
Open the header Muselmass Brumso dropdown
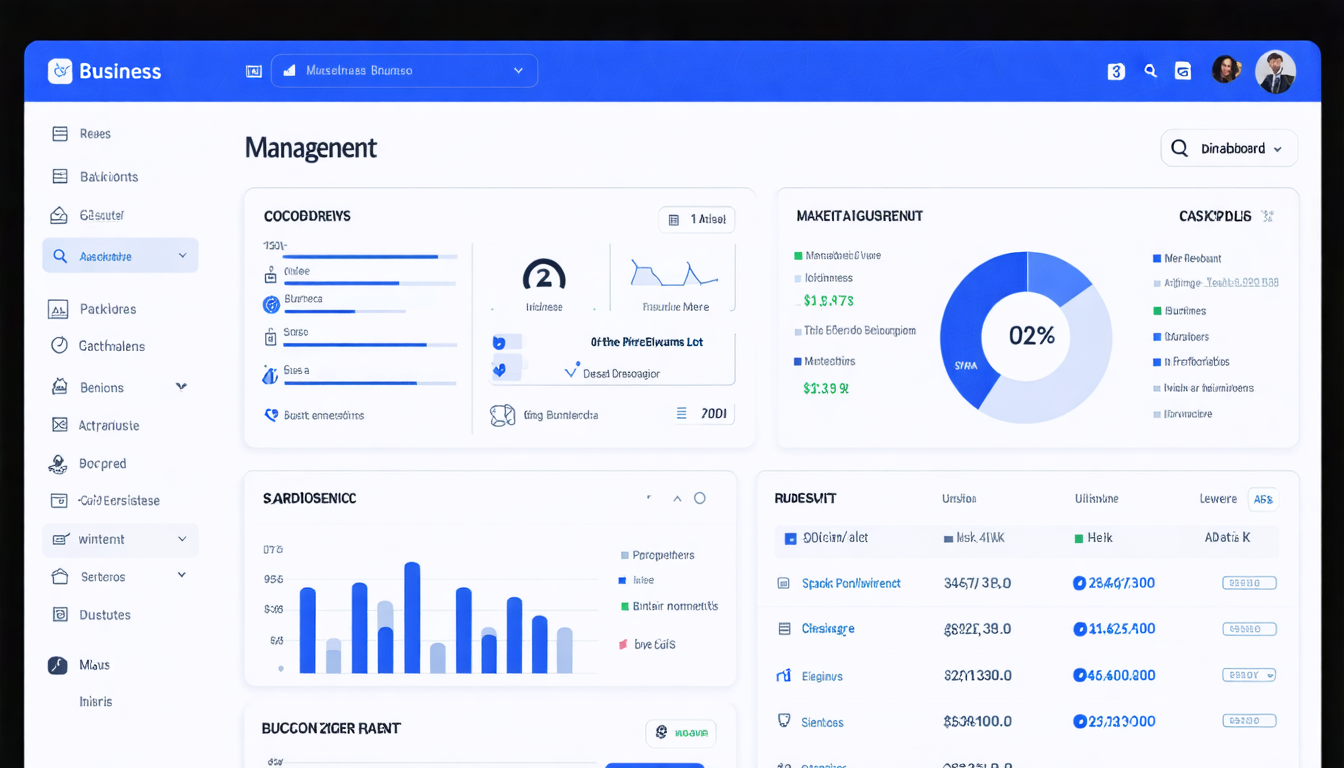pyautogui.click(x=404, y=71)
